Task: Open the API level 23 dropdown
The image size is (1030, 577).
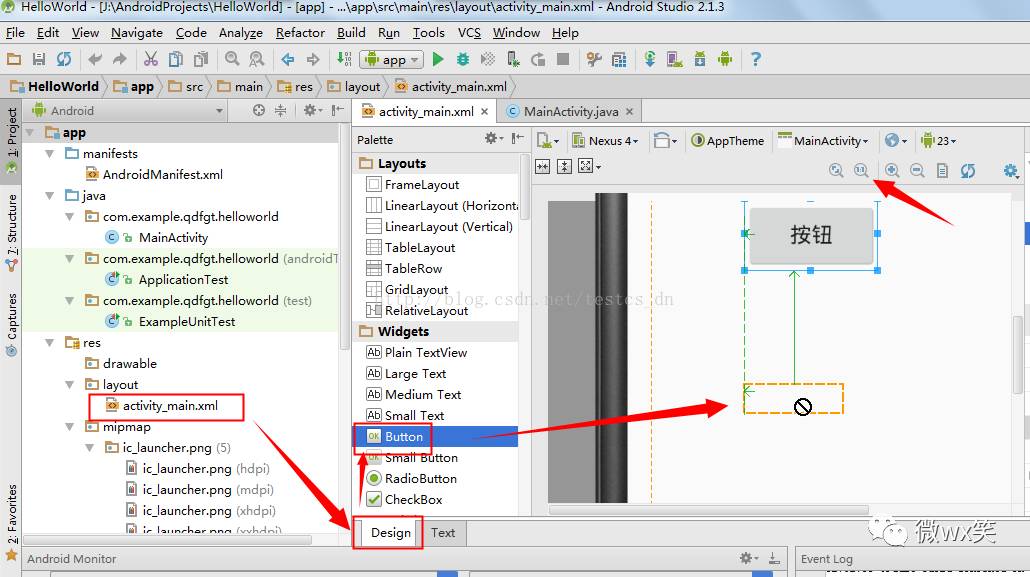Action: click(939, 141)
